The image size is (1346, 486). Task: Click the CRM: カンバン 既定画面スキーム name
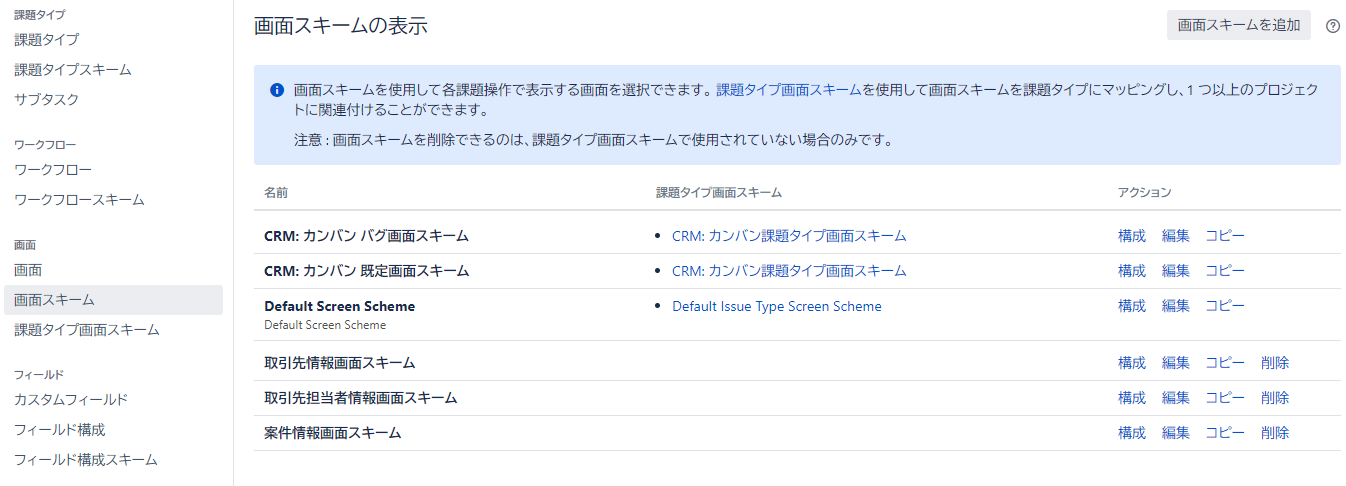tap(366, 271)
